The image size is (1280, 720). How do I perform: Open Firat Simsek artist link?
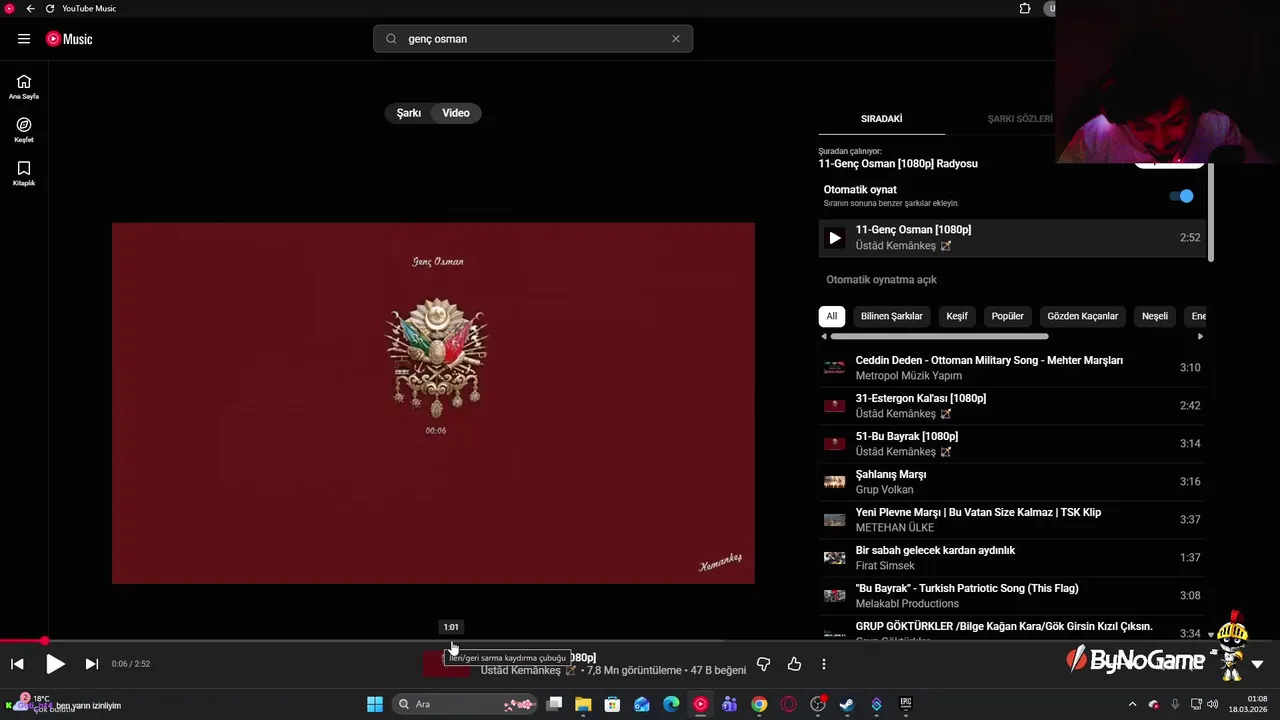885,566
